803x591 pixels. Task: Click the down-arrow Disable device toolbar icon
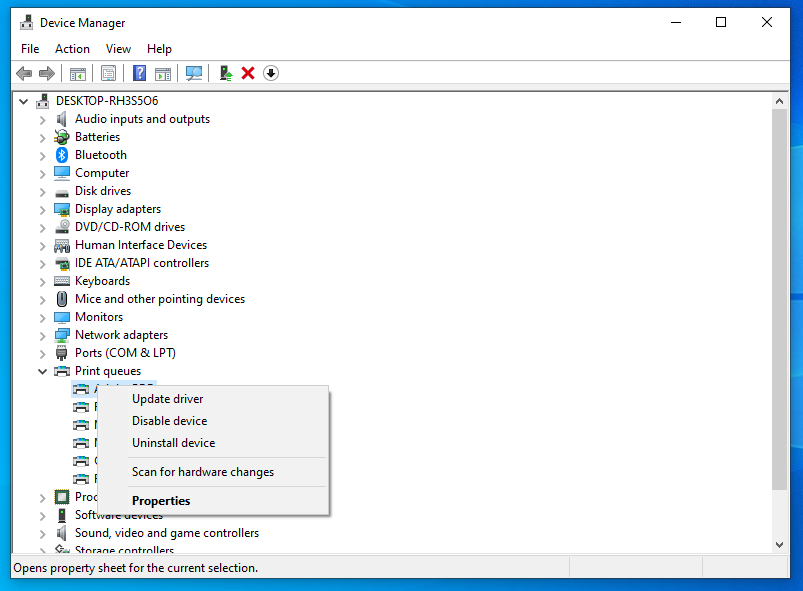[x=271, y=73]
